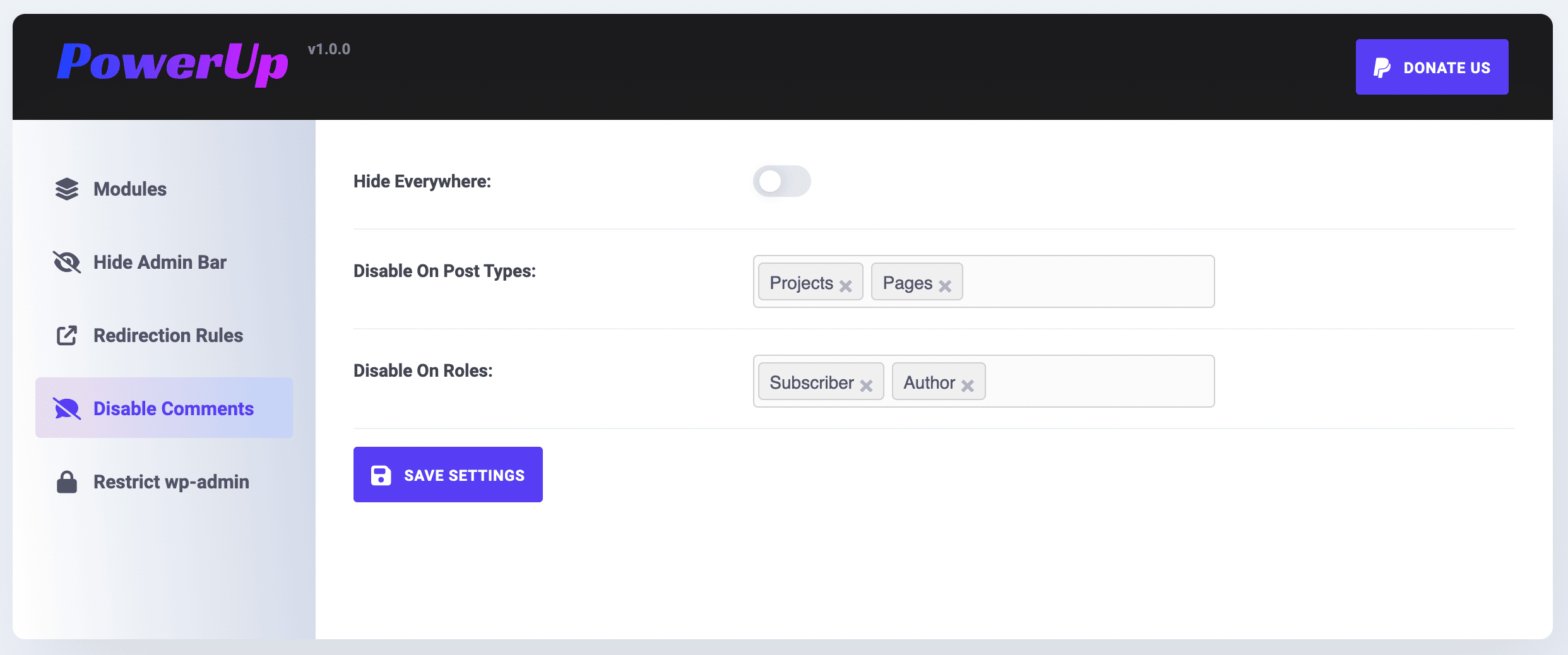The height and width of the screenshot is (655, 1568).
Task: Click the Modules layers icon
Action: click(x=67, y=189)
